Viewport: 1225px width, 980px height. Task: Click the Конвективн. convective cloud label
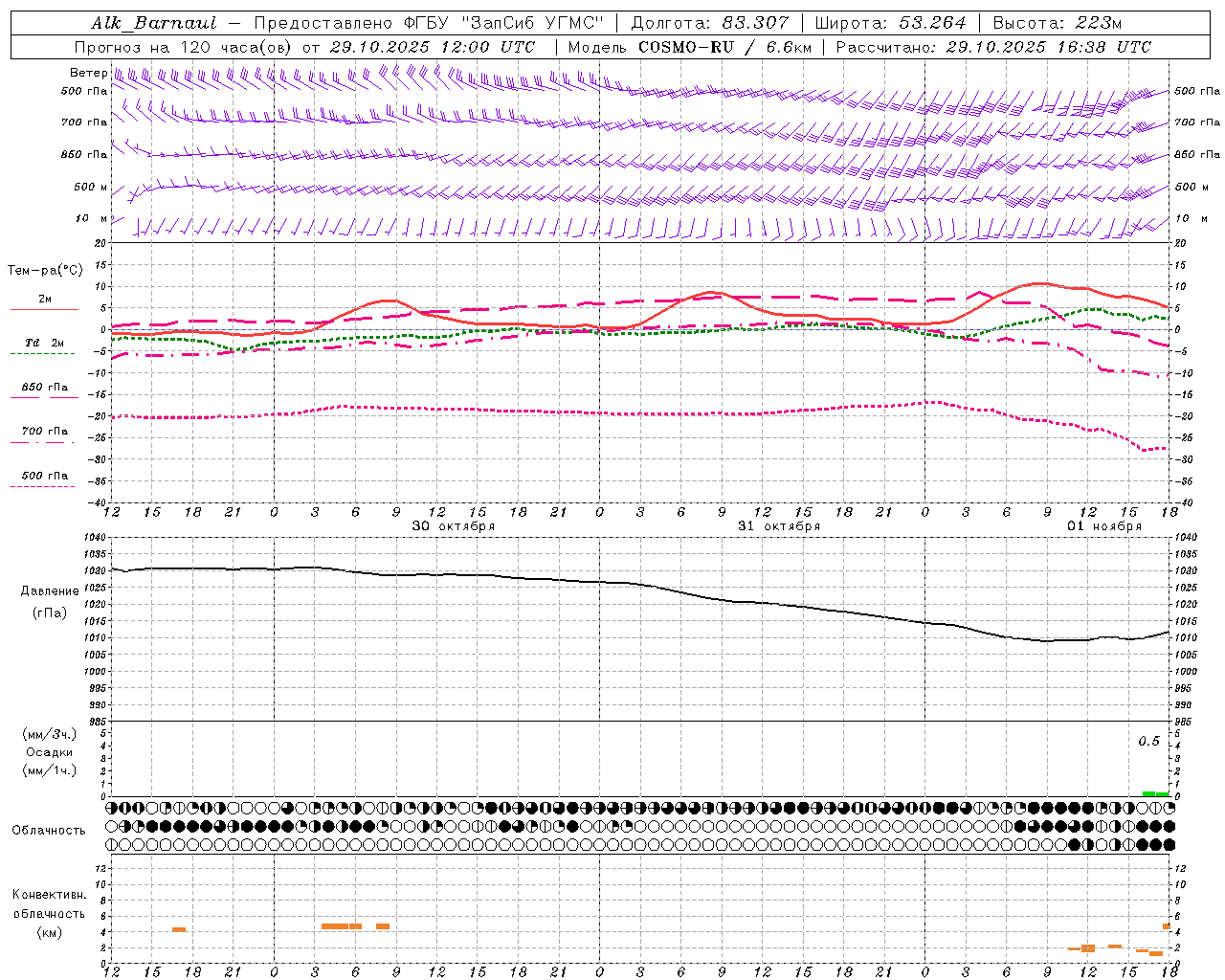pos(50,895)
